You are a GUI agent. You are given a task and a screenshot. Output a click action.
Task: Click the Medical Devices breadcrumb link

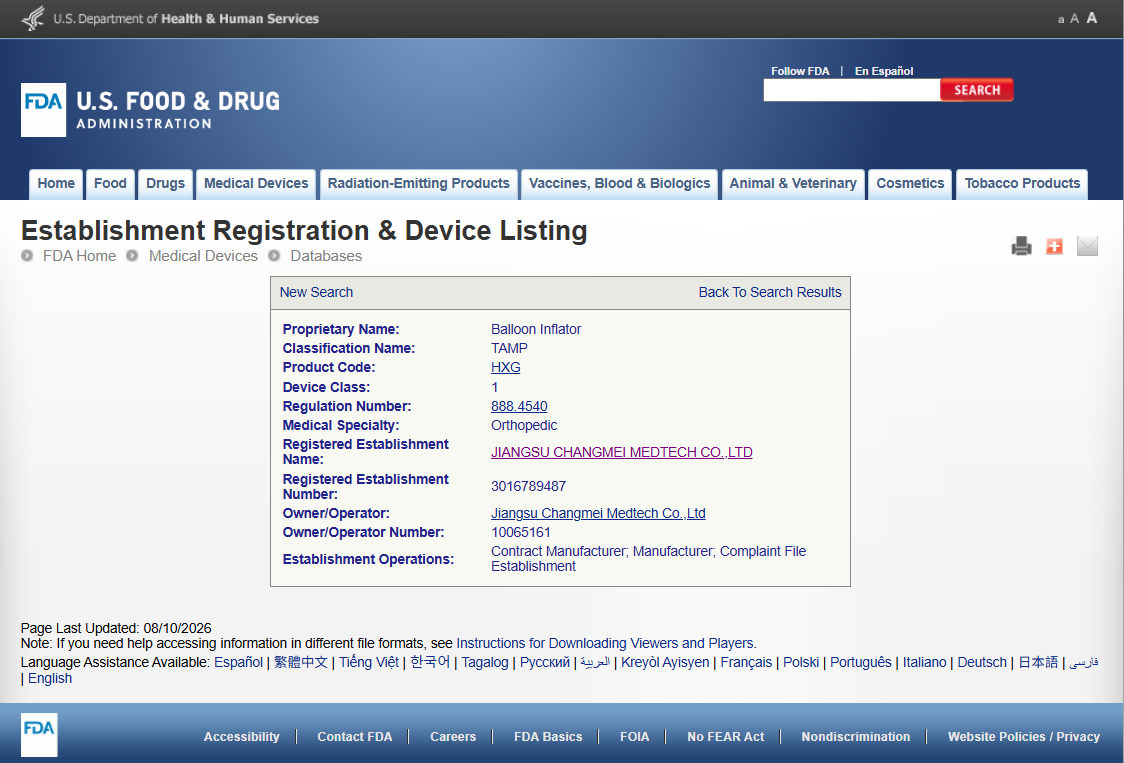pyautogui.click(x=203, y=256)
